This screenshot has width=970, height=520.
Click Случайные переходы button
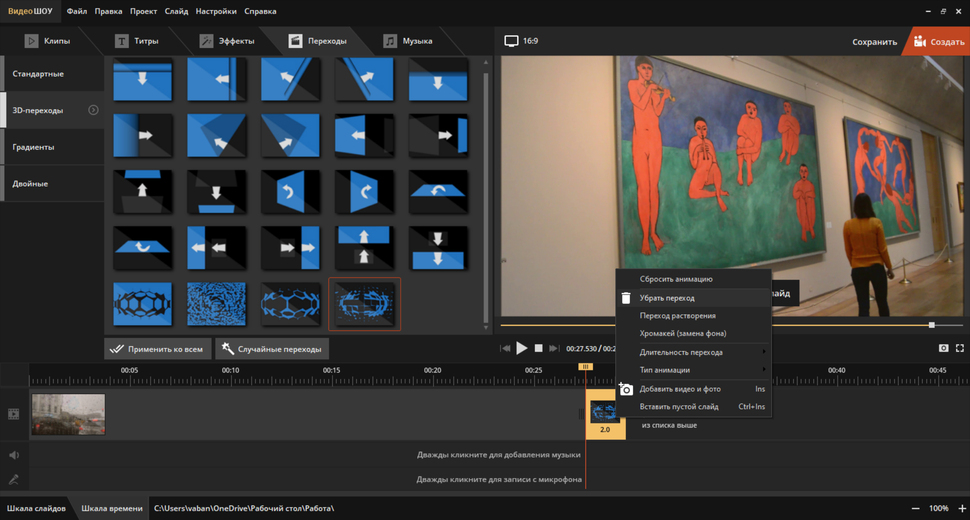(x=272, y=349)
